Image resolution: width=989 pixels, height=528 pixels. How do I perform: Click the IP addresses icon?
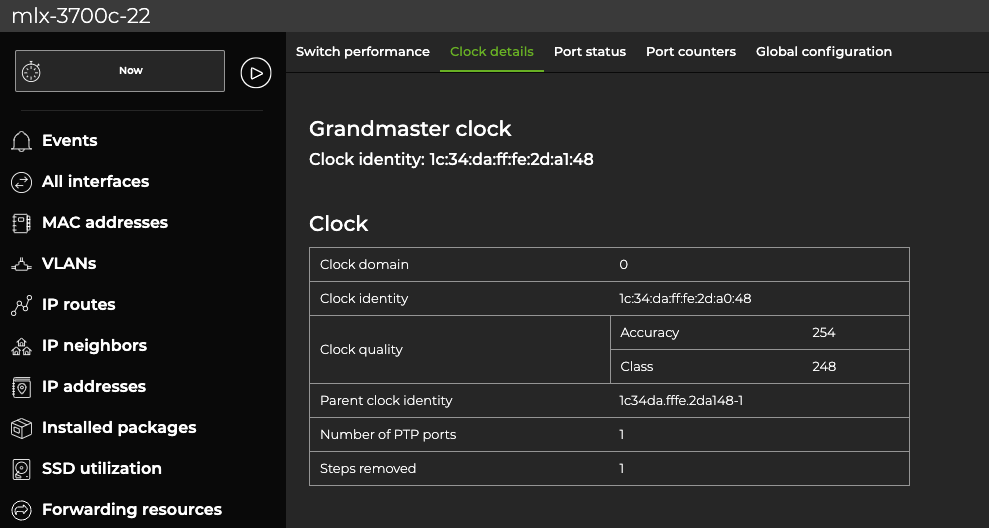(21, 387)
